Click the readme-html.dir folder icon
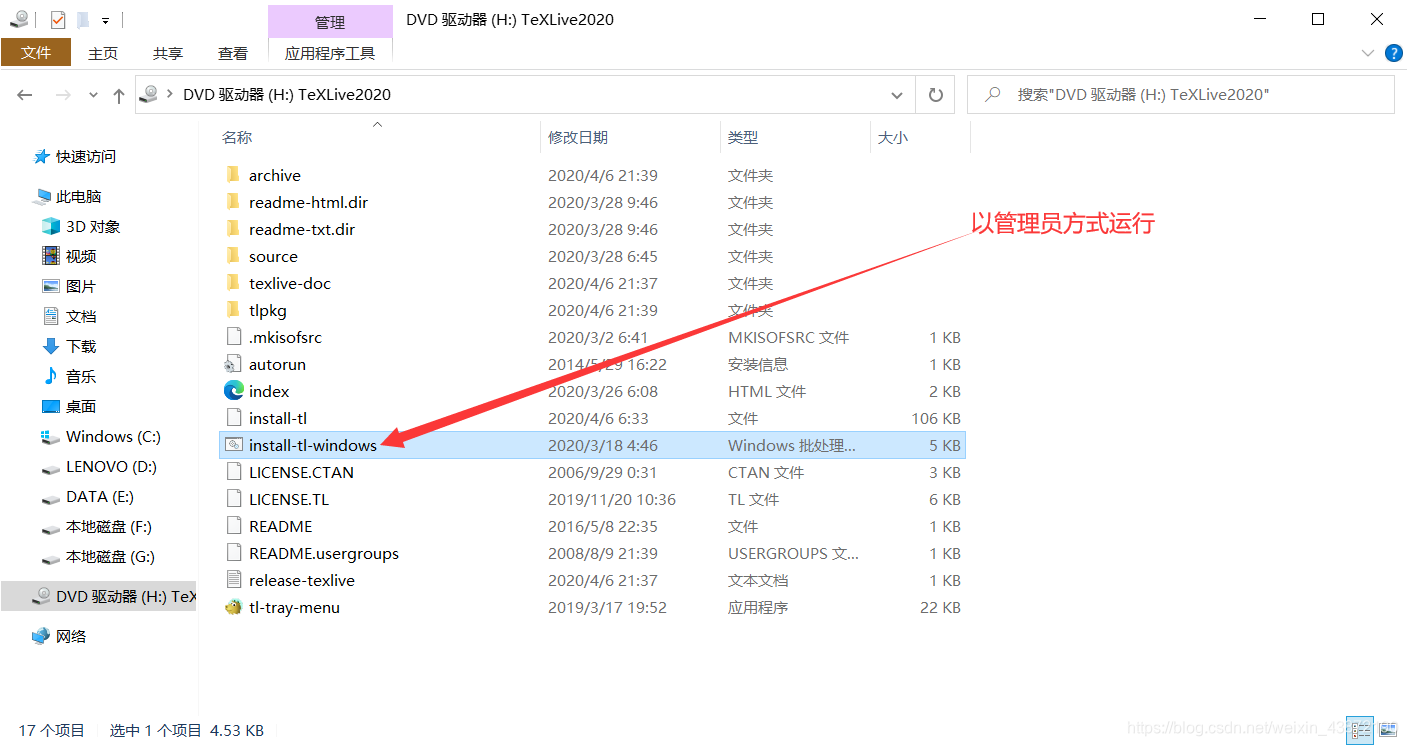 coord(233,202)
